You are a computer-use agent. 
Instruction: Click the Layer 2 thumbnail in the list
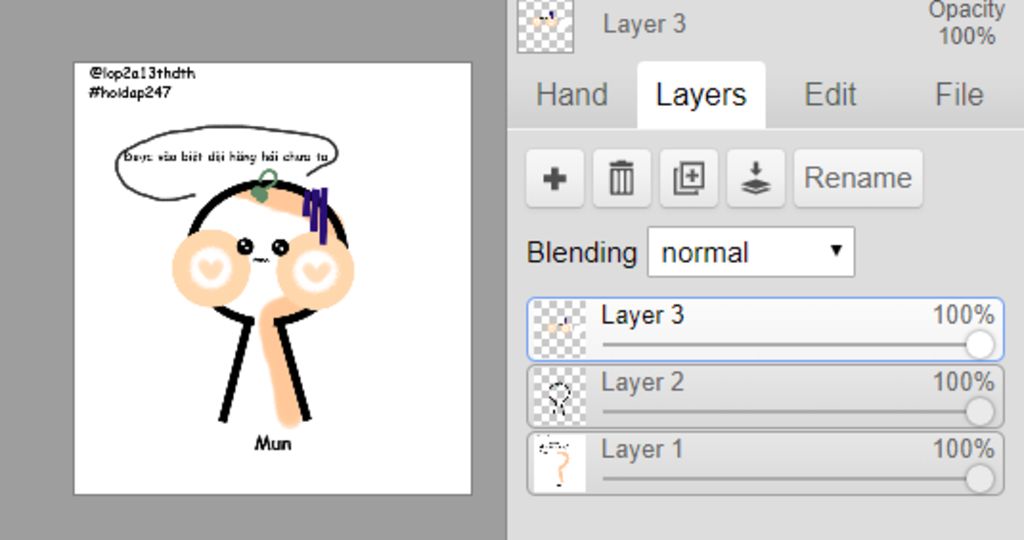[x=560, y=396]
